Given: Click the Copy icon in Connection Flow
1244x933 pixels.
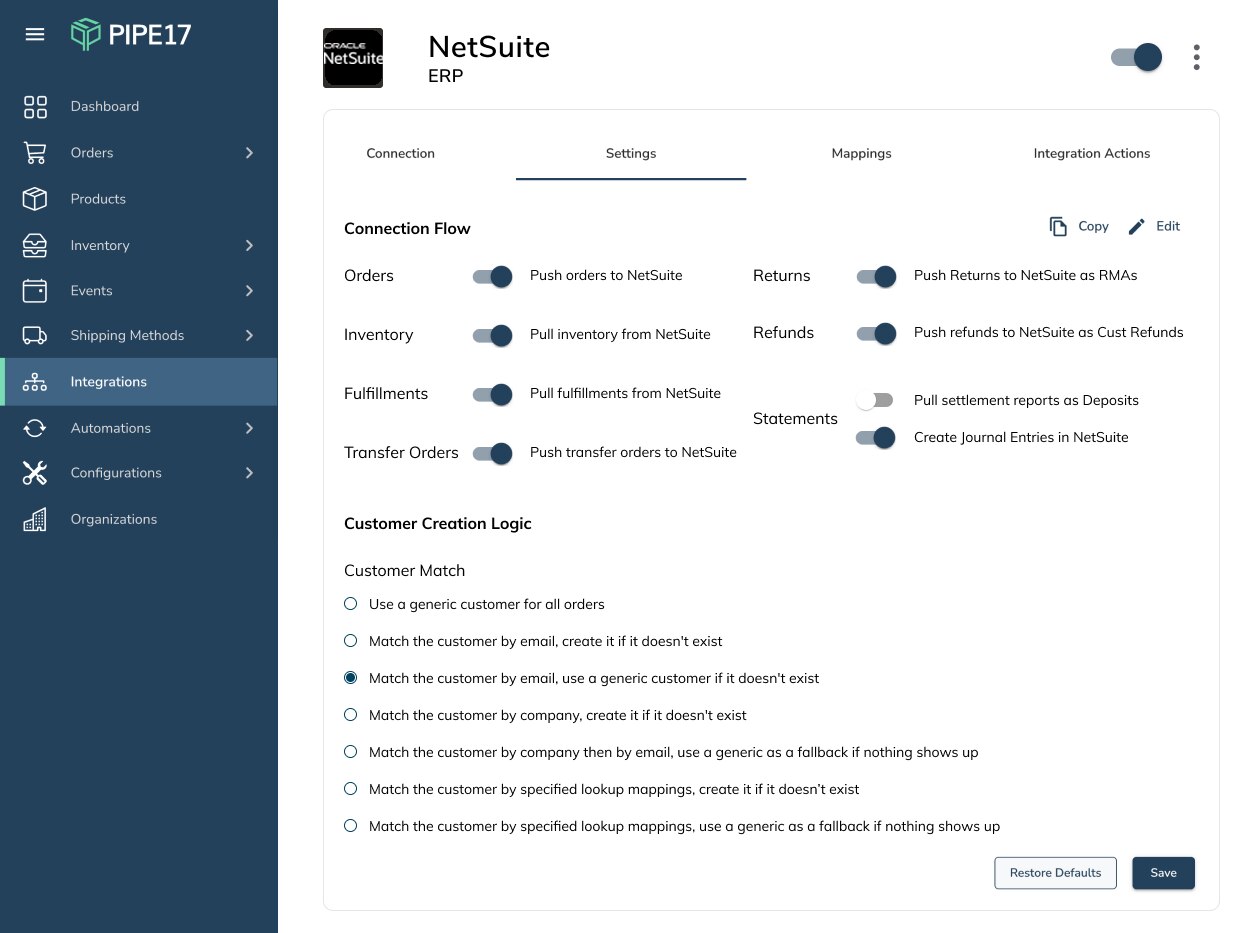Looking at the screenshot, I should click(1058, 227).
